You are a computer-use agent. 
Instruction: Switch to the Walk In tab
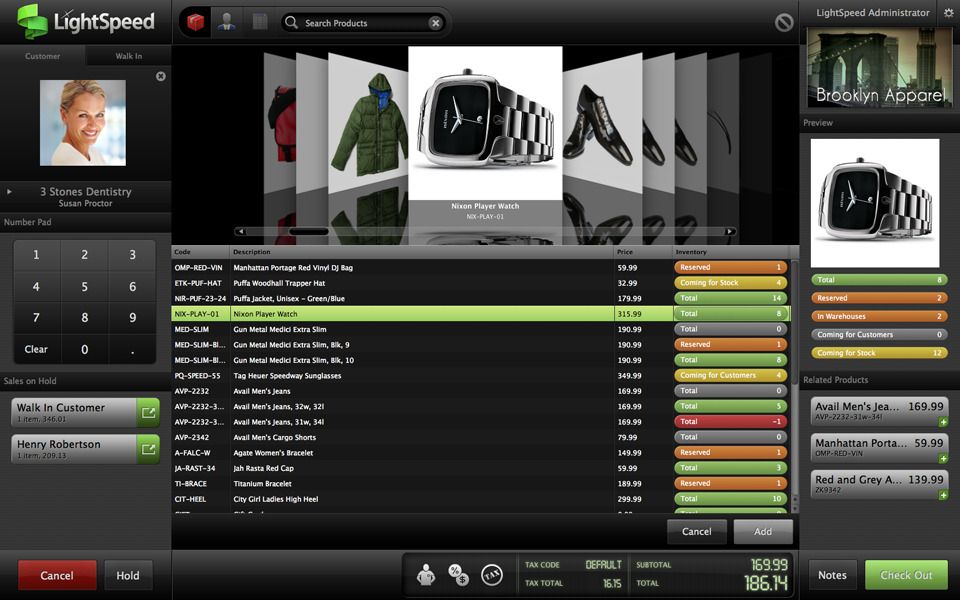(130, 57)
